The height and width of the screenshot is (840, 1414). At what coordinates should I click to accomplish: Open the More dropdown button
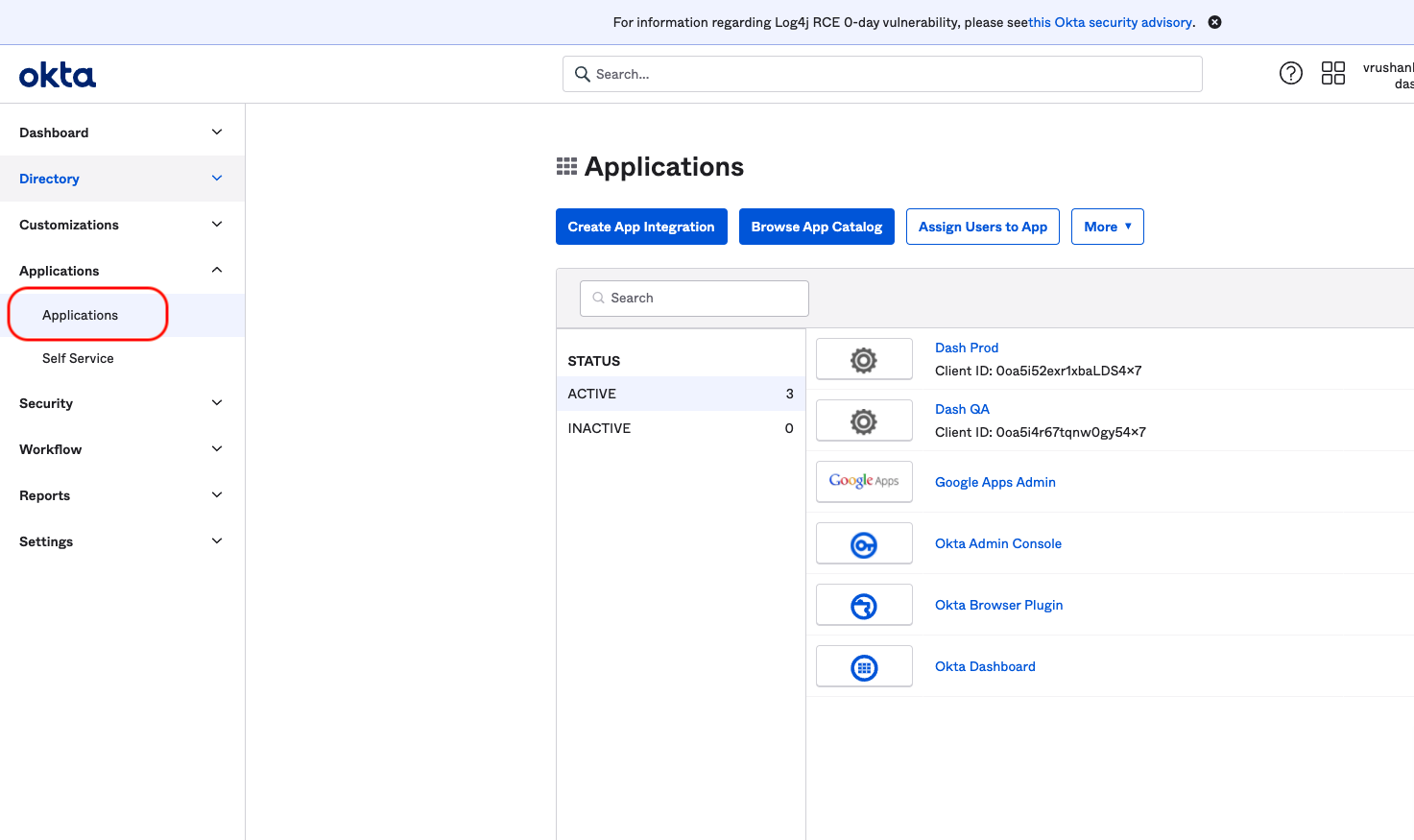click(1107, 227)
